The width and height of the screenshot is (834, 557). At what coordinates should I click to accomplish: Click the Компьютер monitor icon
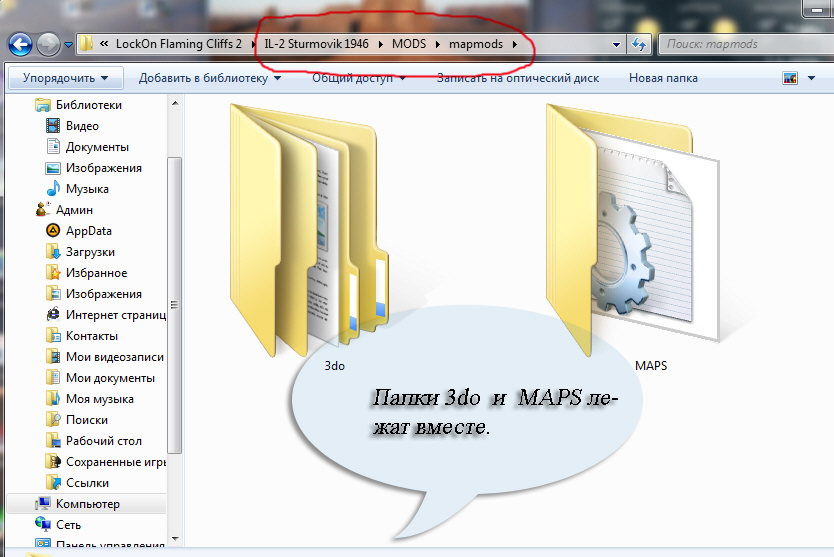pyautogui.click(x=43, y=503)
